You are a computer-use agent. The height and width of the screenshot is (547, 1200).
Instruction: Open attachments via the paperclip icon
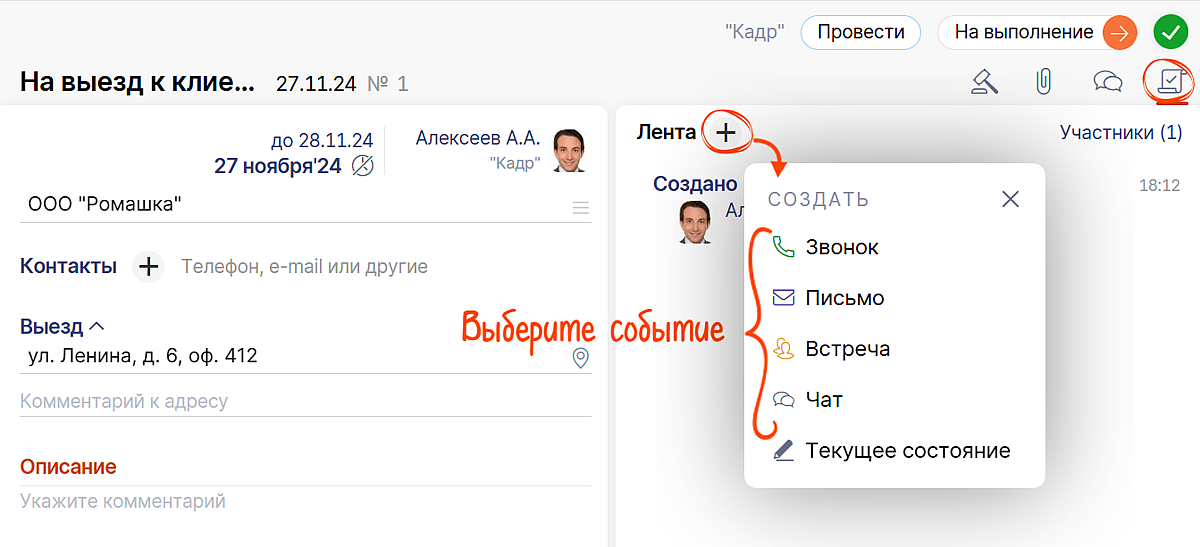click(x=1043, y=81)
